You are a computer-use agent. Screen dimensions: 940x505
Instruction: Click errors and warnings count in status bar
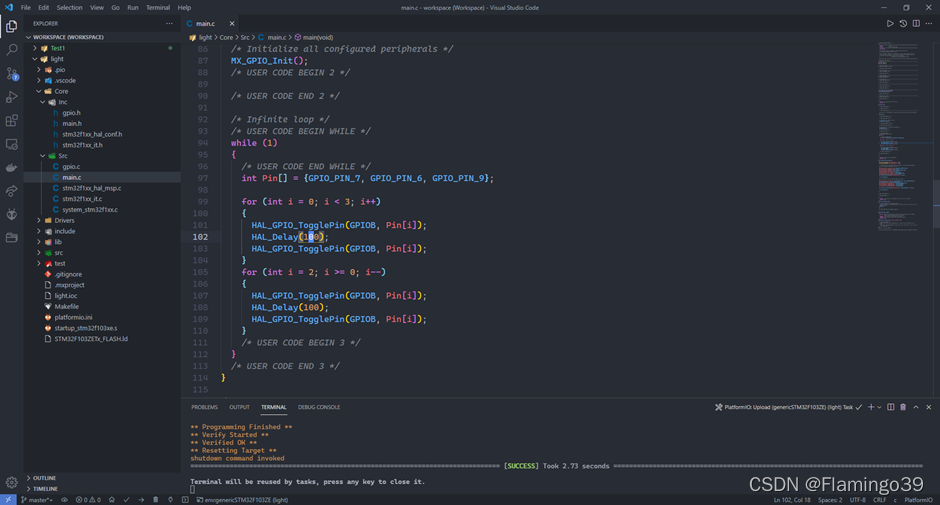[88, 500]
